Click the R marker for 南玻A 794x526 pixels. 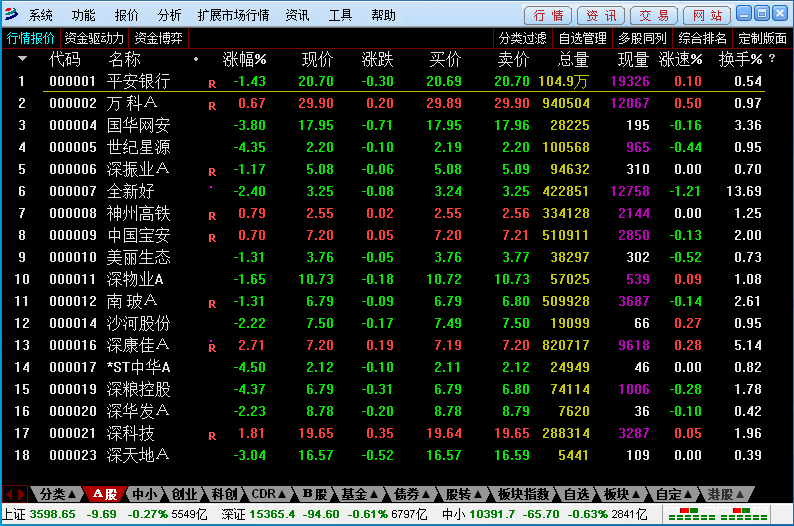point(212,304)
